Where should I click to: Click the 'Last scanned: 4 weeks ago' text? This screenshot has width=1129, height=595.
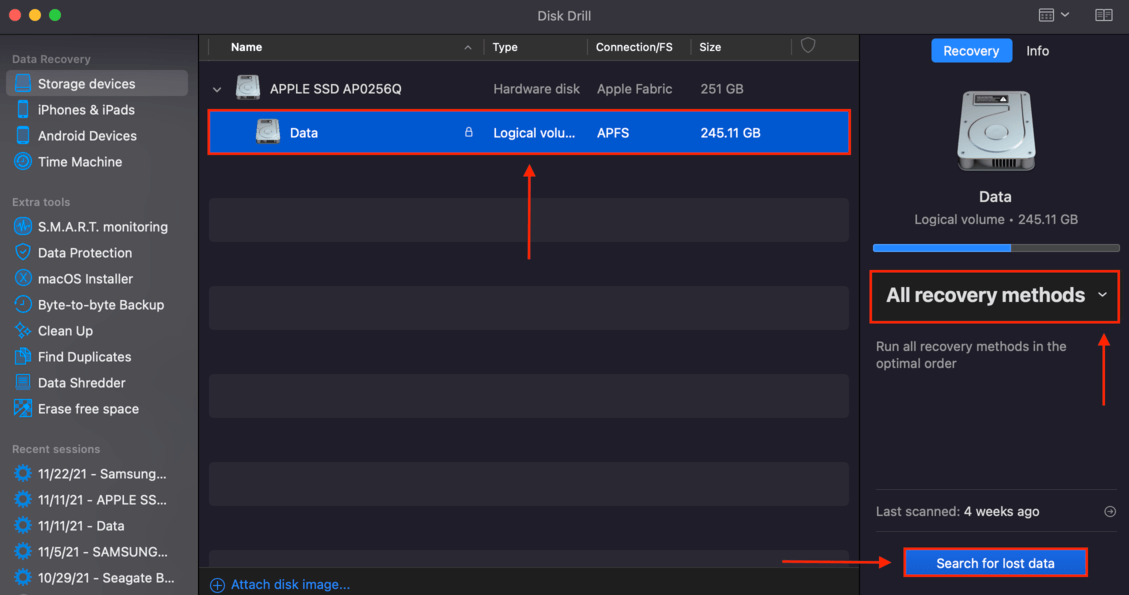tap(957, 511)
